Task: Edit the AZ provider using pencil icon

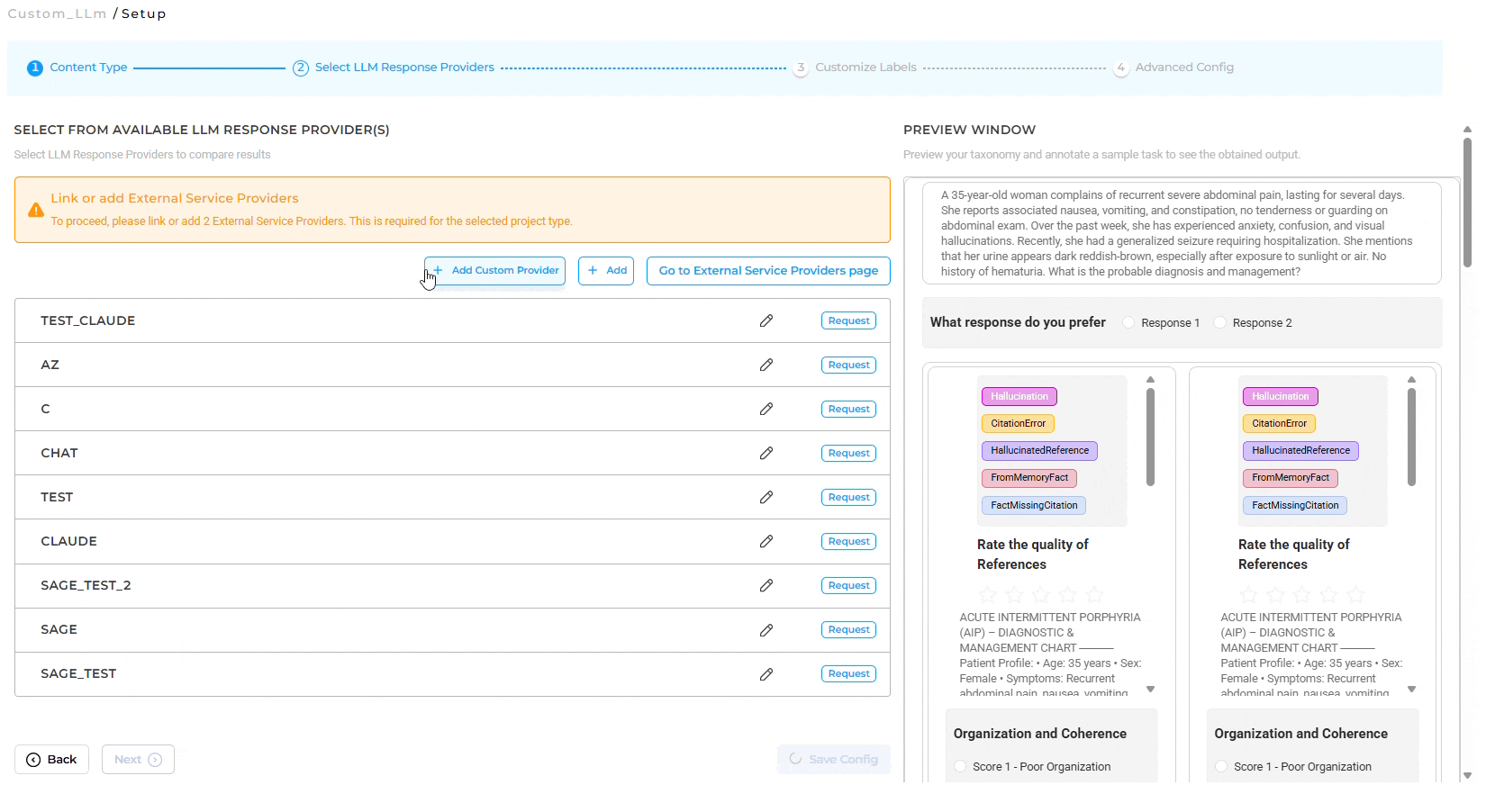Action: [766, 365]
